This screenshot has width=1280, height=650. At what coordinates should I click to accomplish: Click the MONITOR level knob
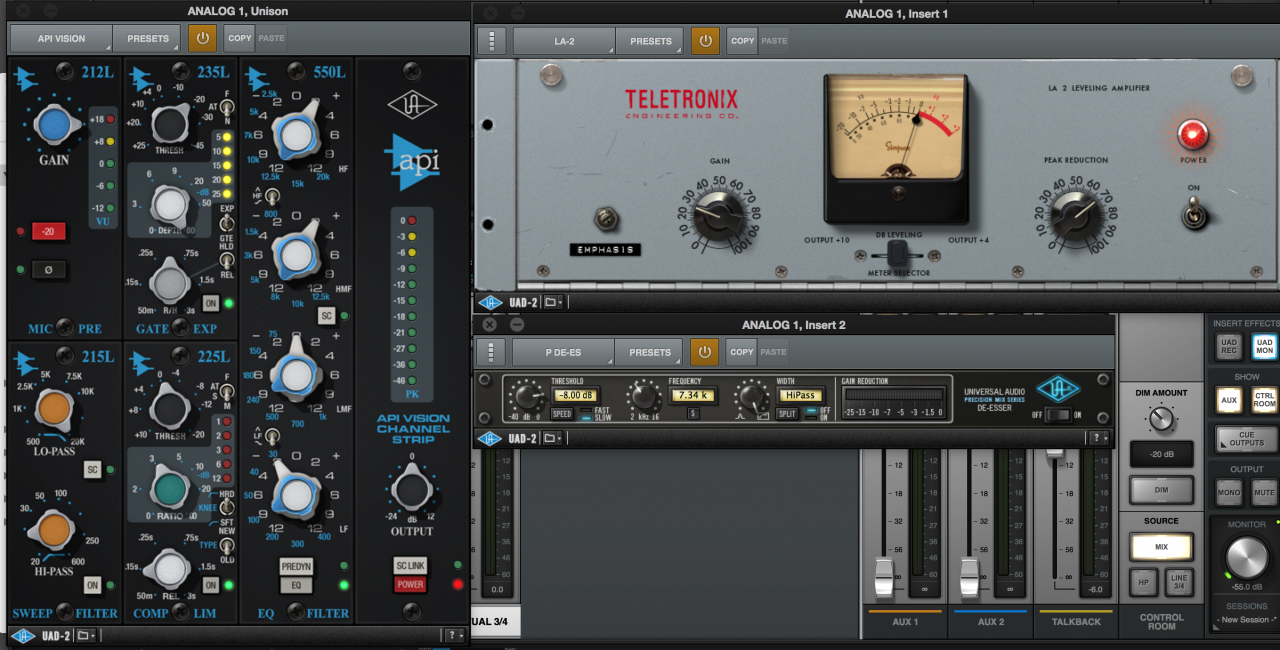pos(1246,557)
